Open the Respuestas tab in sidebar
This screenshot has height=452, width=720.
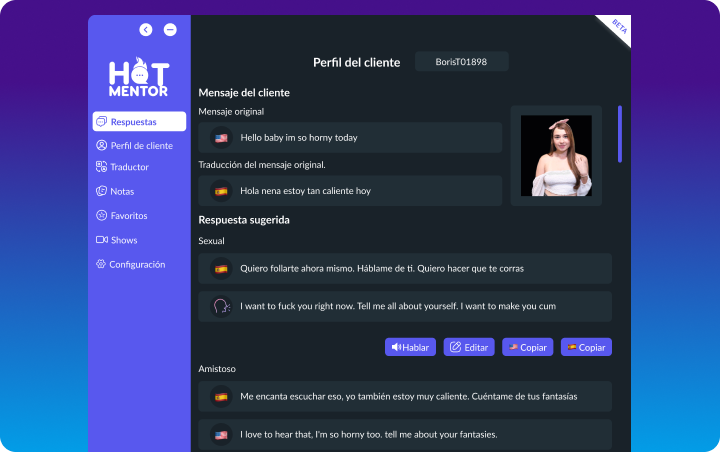coord(139,122)
